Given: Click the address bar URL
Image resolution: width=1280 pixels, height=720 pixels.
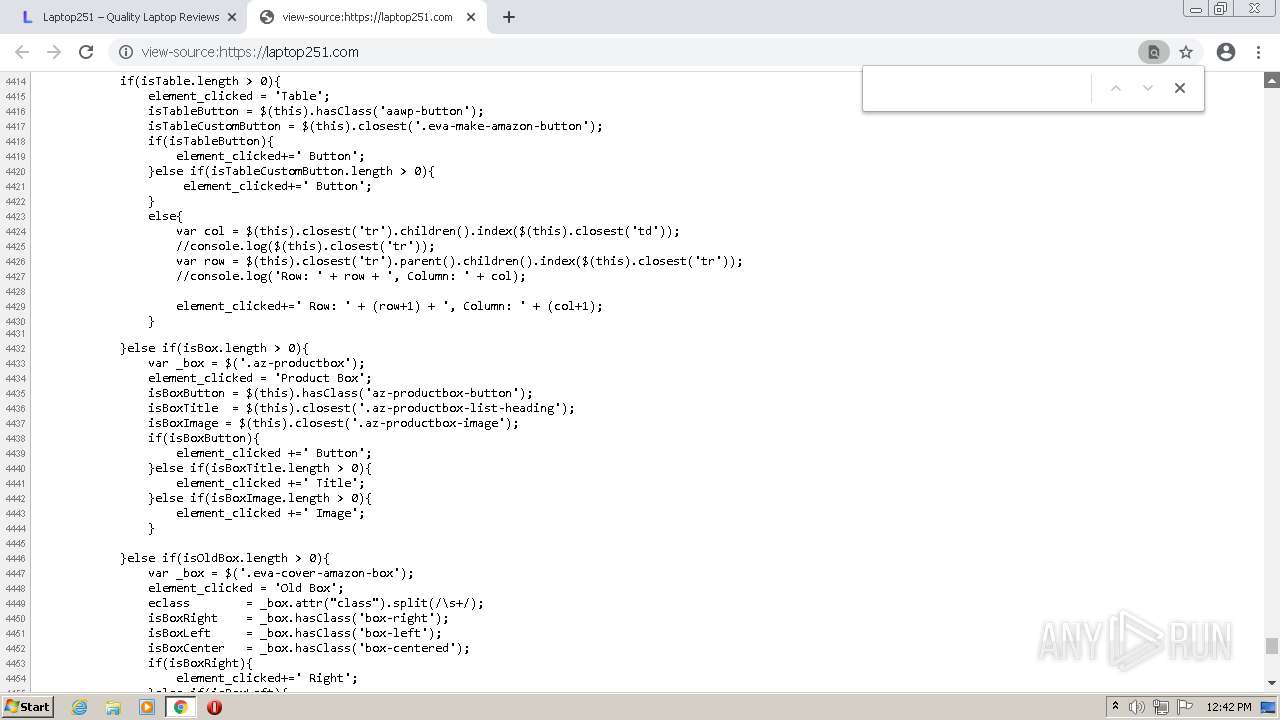Looking at the screenshot, I should 250,52.
